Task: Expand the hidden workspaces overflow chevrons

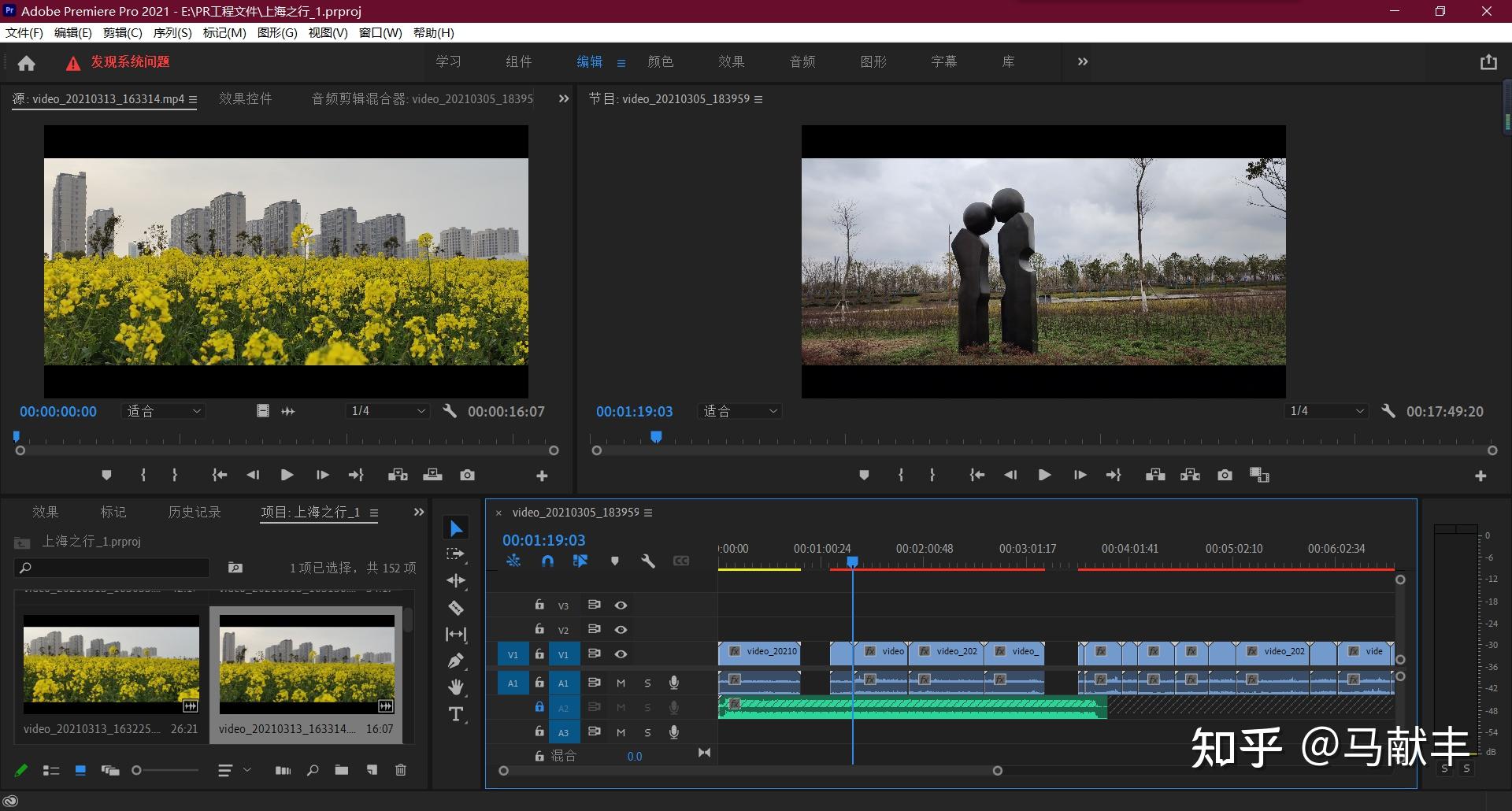Action: click(x=1083, y=61)
